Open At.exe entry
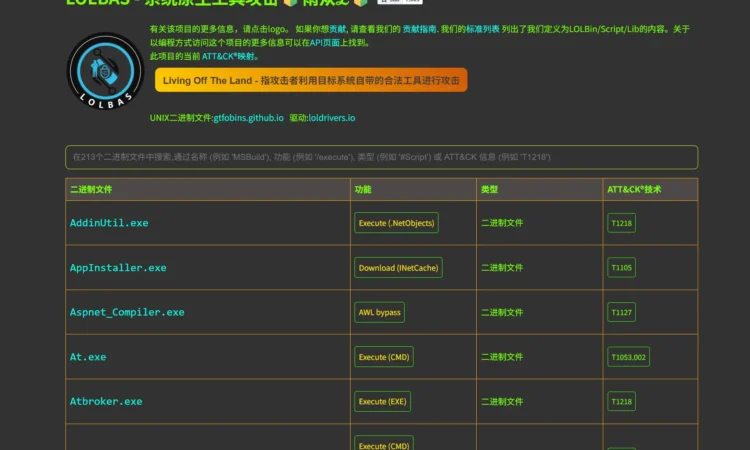 pyautogui.click(x=88, y=357)
